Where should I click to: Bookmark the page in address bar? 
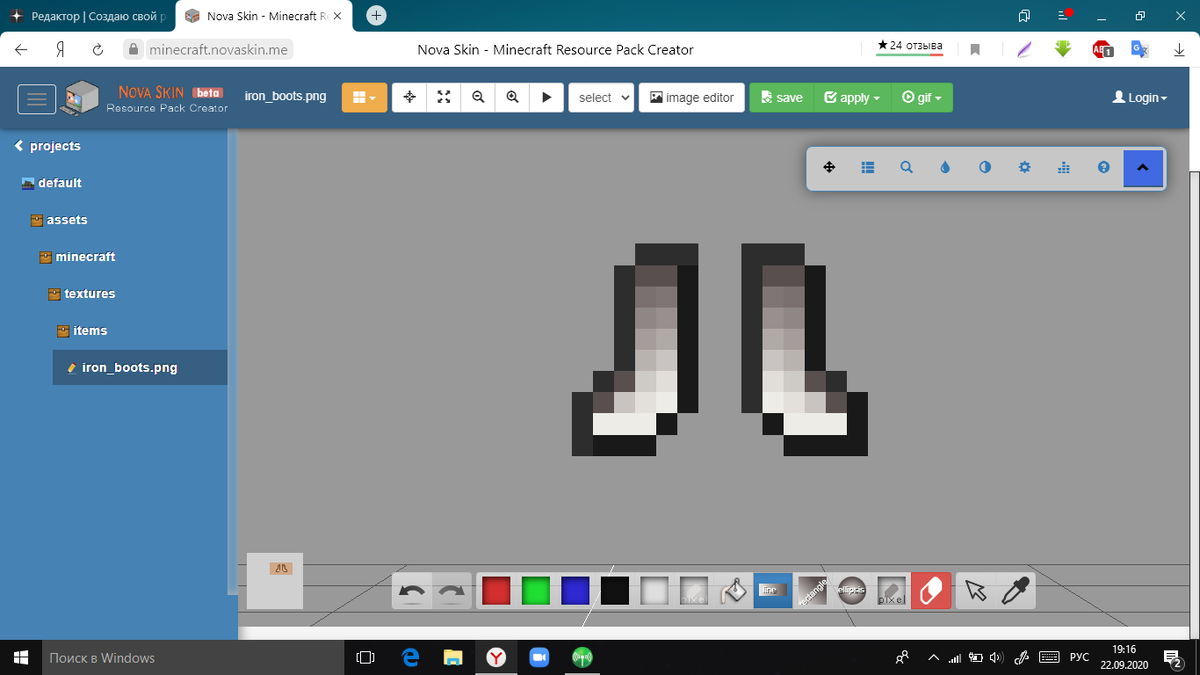click(x=975, y=49)
